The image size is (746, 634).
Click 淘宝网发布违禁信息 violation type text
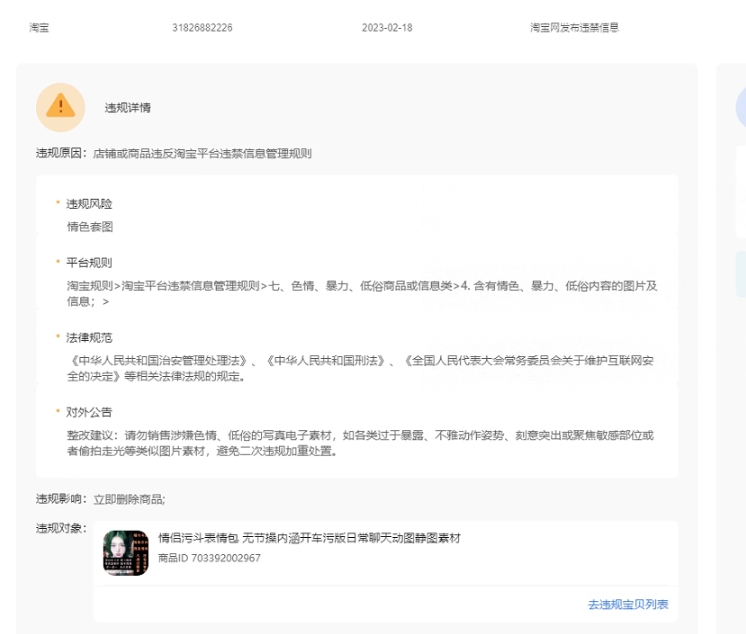pos(574,27)
